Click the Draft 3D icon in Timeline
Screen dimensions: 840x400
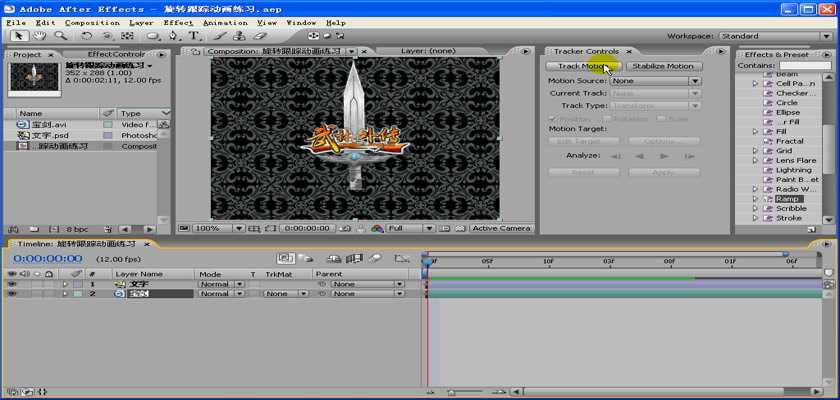(x=306, y=258)
